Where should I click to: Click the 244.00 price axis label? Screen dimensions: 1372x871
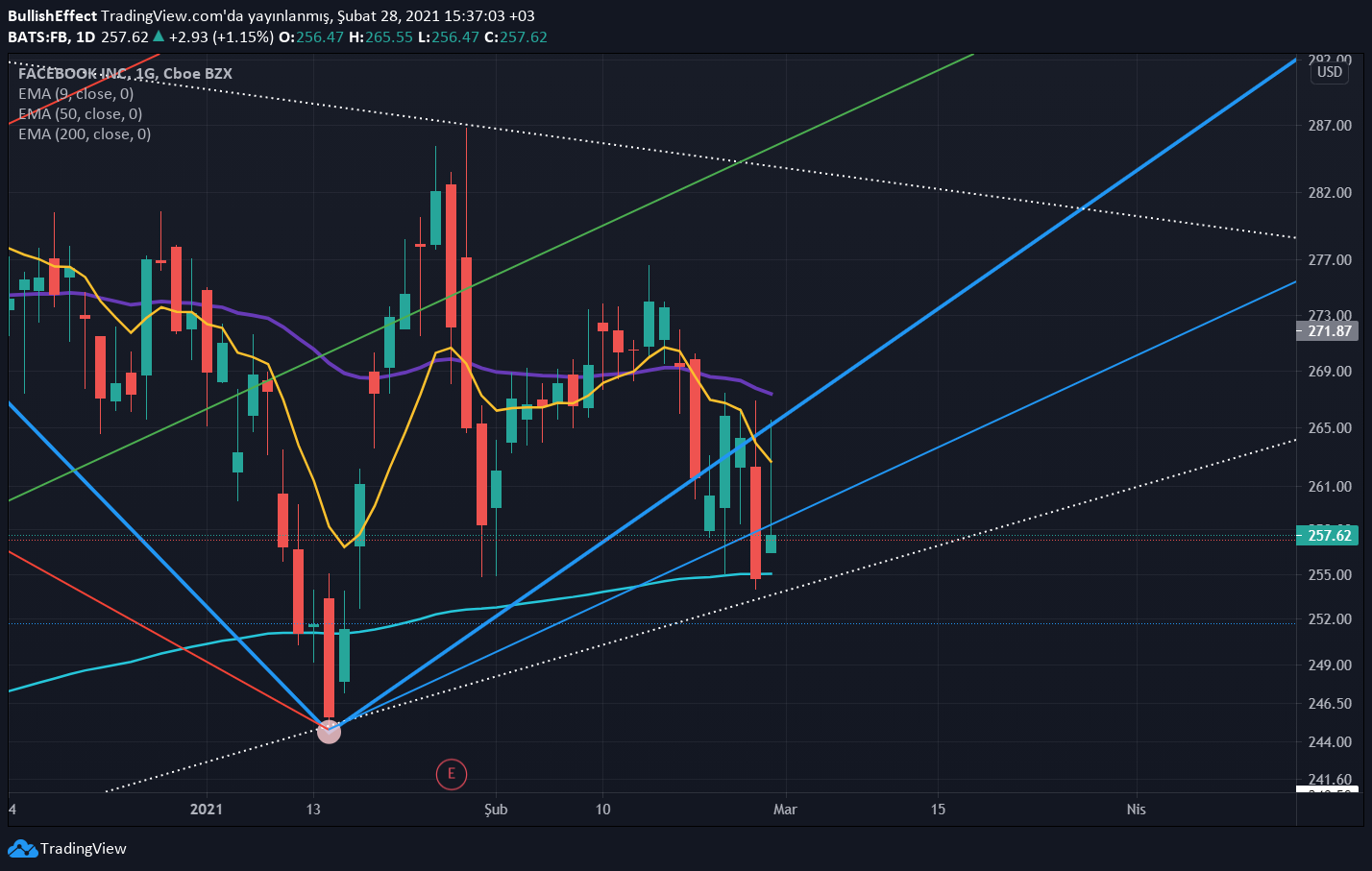[x=1330, y=742]
